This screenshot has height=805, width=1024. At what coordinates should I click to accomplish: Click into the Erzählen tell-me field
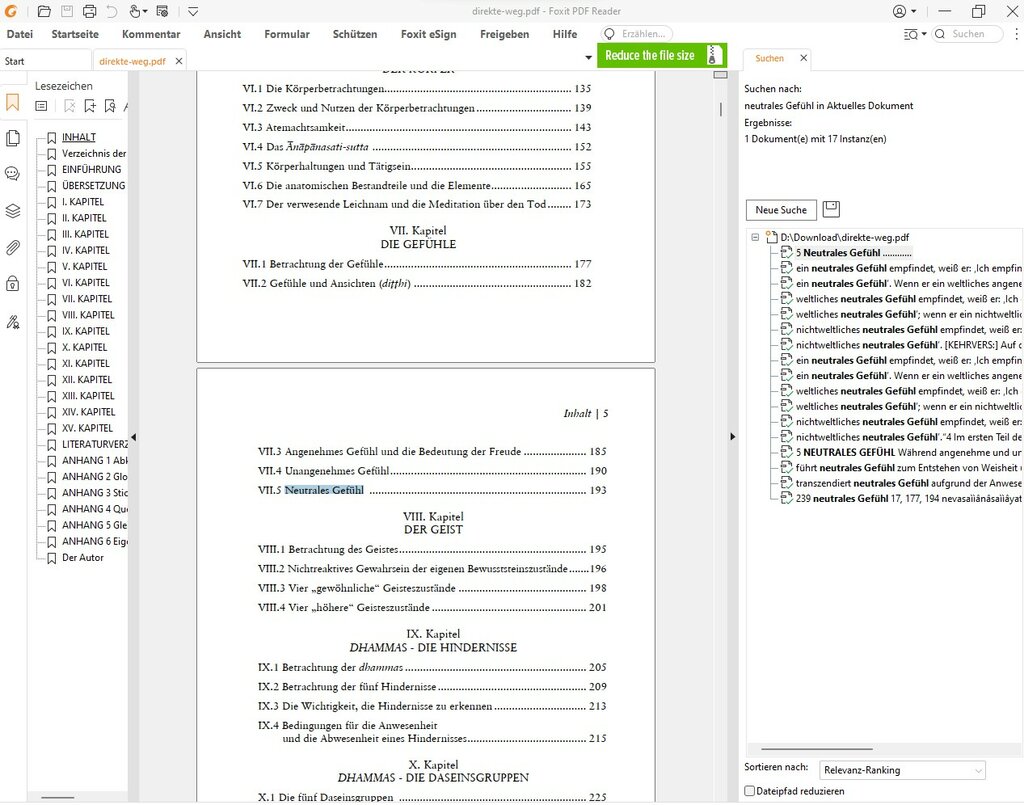637,34
